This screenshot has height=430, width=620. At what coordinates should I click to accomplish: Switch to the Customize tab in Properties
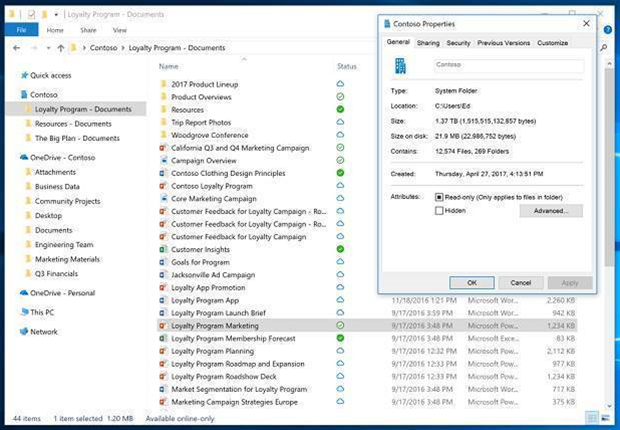click(552, 43)
